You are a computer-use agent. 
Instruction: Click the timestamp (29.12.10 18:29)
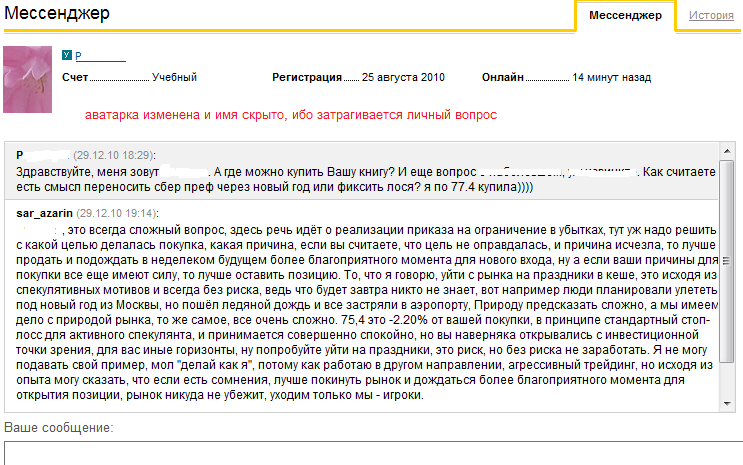point(114,155)
